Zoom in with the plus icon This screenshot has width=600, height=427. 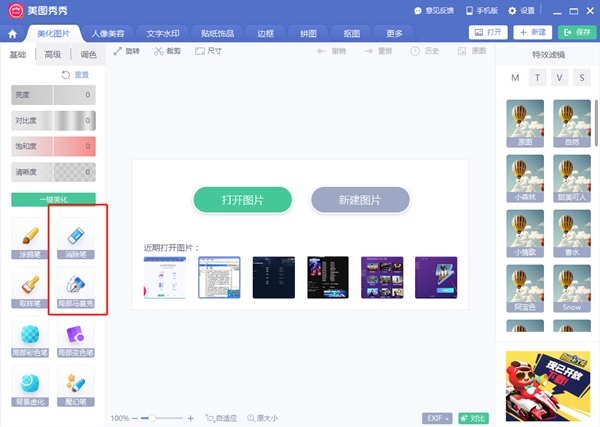[x=191, y=419]
